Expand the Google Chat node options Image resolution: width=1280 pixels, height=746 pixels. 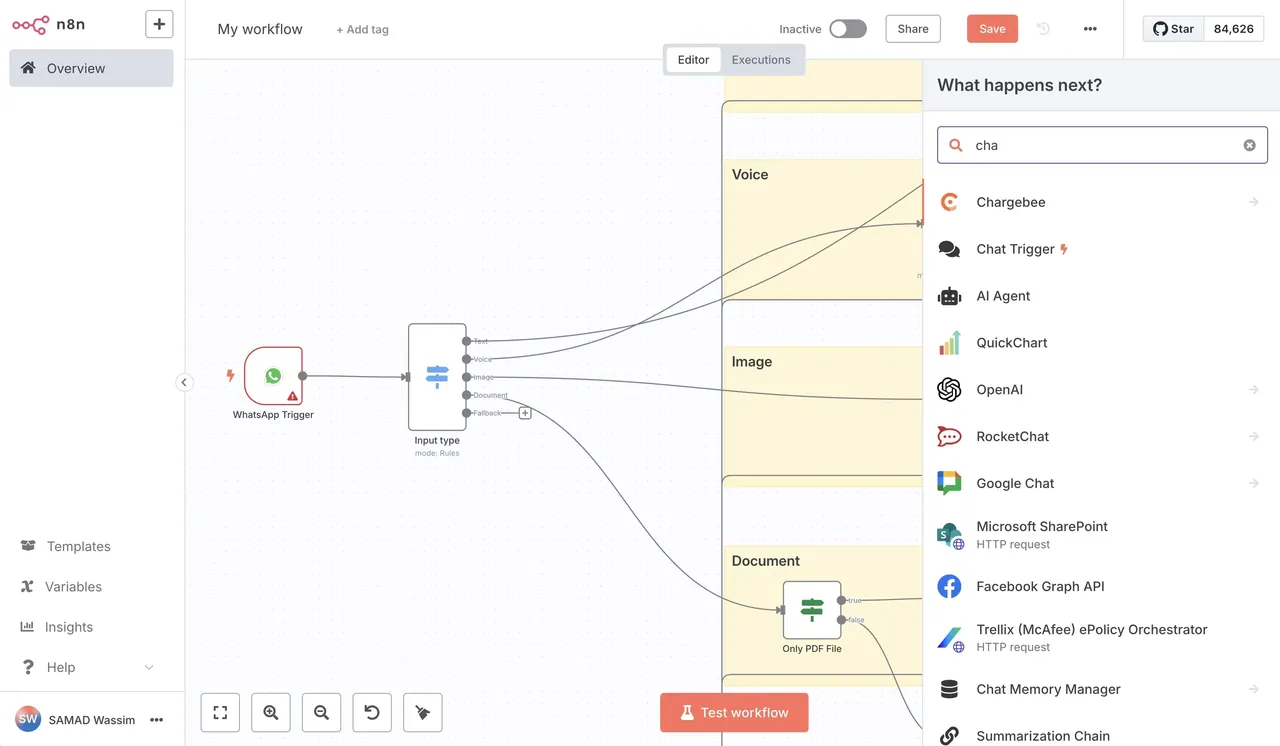(1253, 483)
